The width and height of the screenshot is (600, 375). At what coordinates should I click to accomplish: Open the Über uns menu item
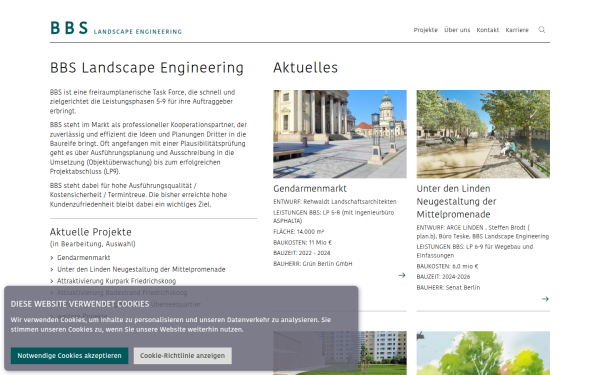coord(457,30)
